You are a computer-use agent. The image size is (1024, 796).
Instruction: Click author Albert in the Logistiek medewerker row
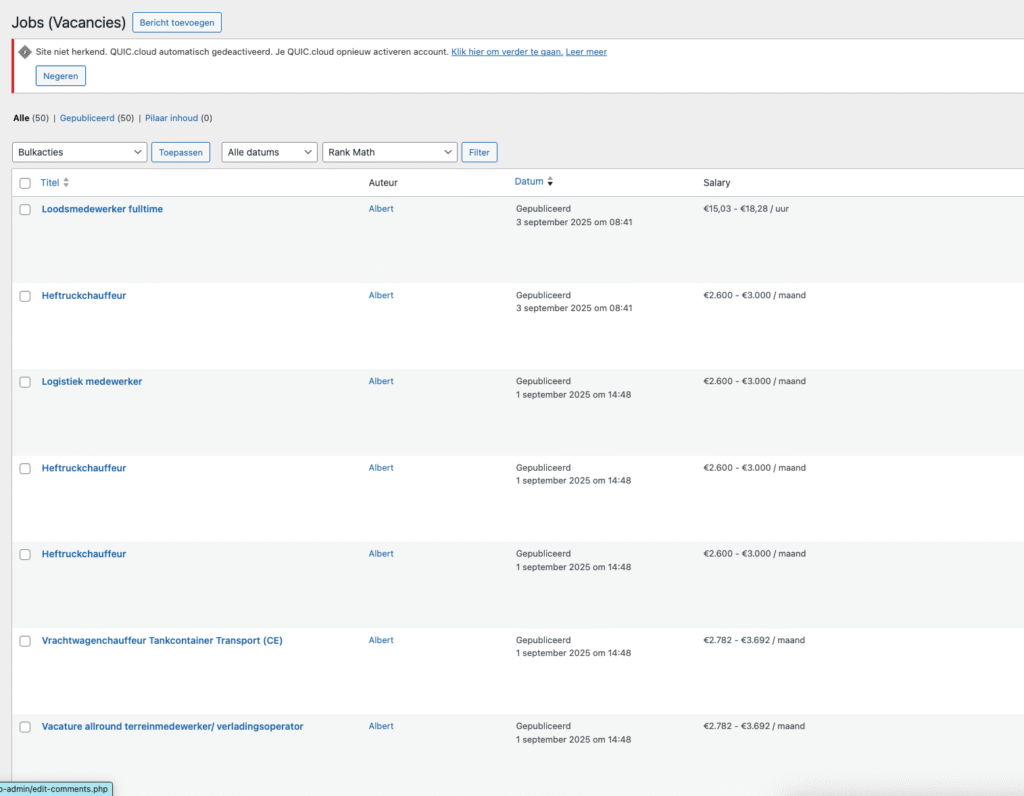381,381
